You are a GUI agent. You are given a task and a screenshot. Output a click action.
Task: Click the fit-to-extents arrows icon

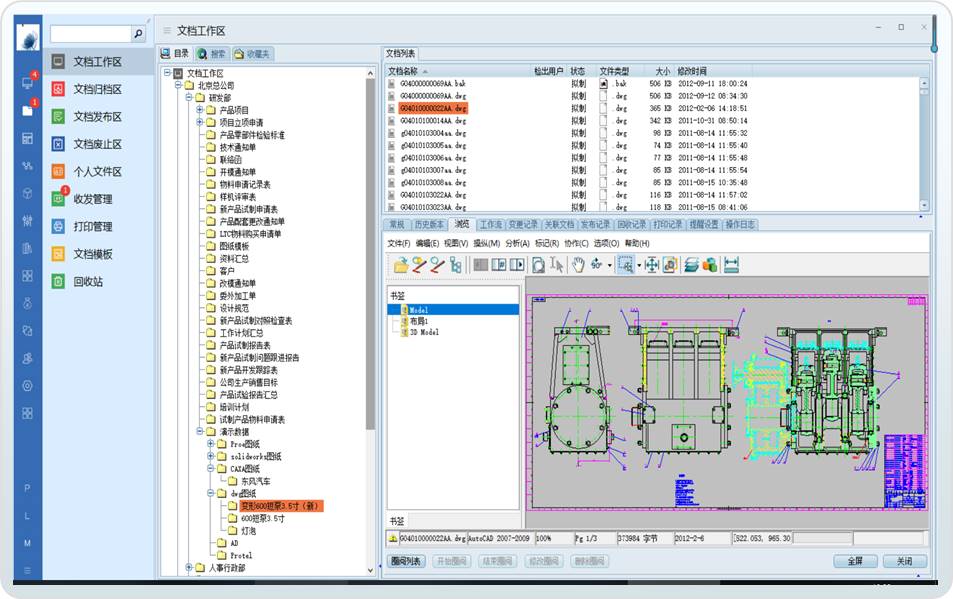pos(652,265)
